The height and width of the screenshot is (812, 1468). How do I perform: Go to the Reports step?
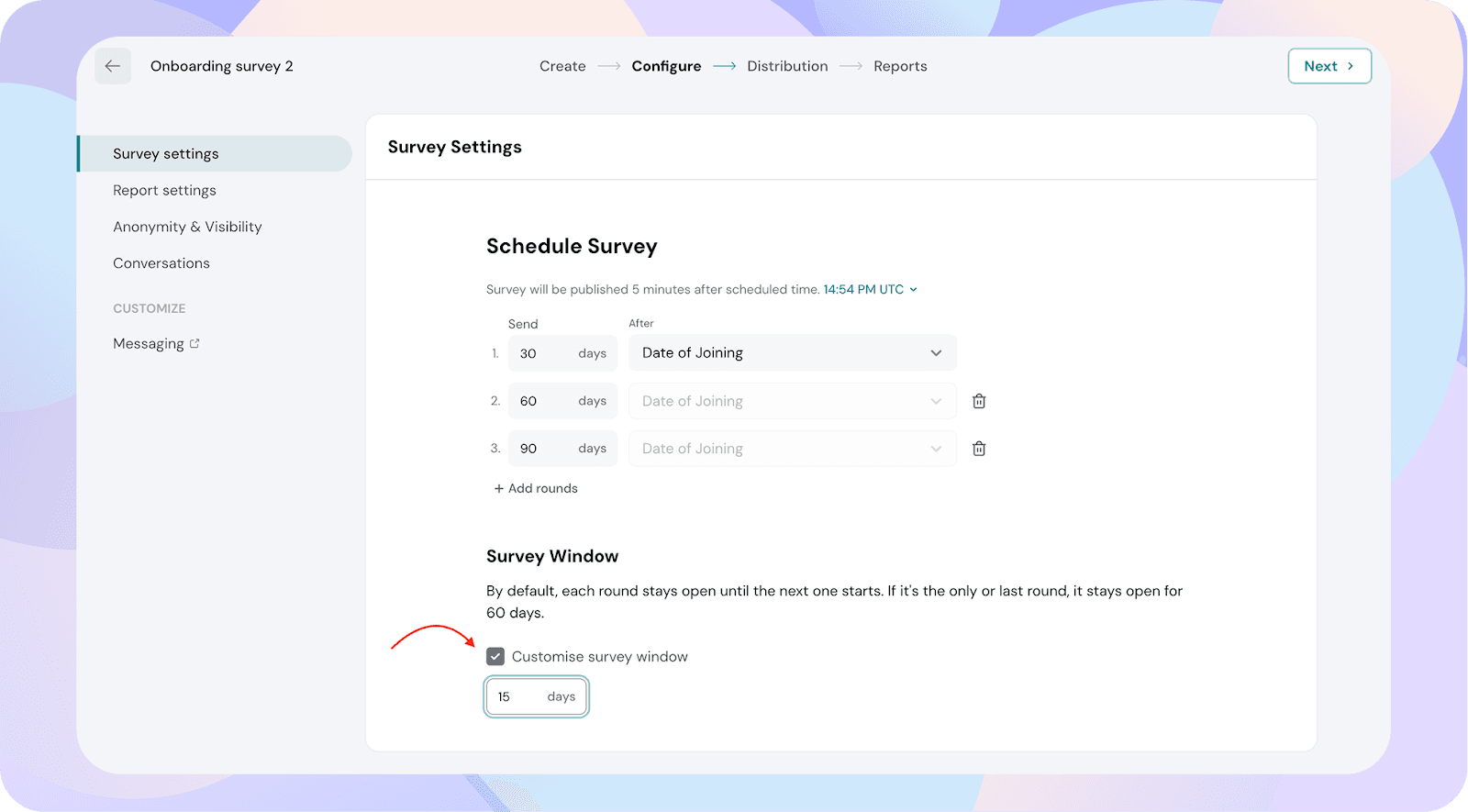[900, 66]
